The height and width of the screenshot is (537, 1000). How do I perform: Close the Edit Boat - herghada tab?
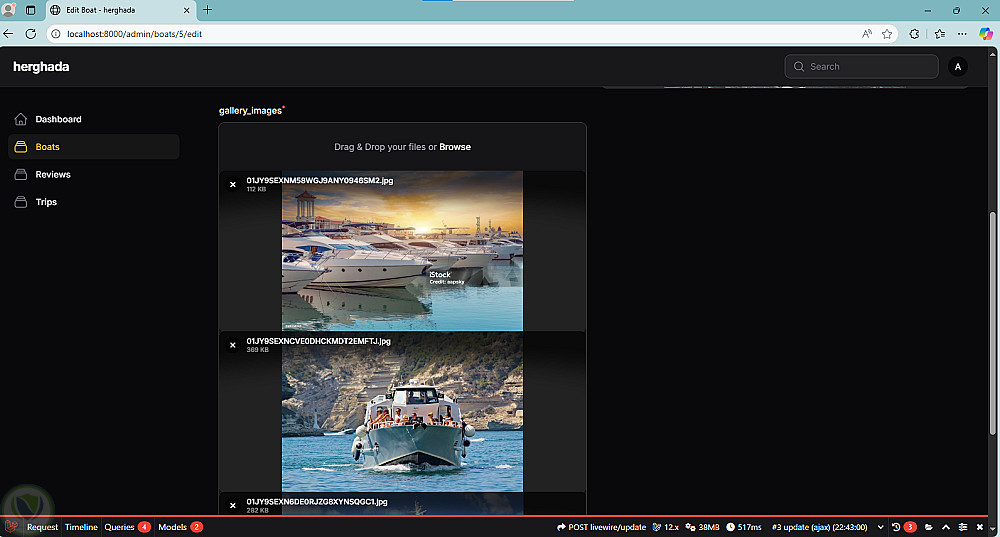[187, 10]
